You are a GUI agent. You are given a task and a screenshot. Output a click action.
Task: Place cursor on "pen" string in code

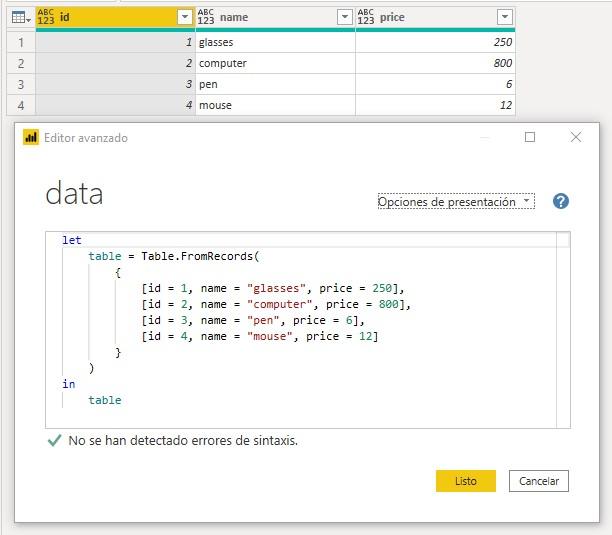263,320
